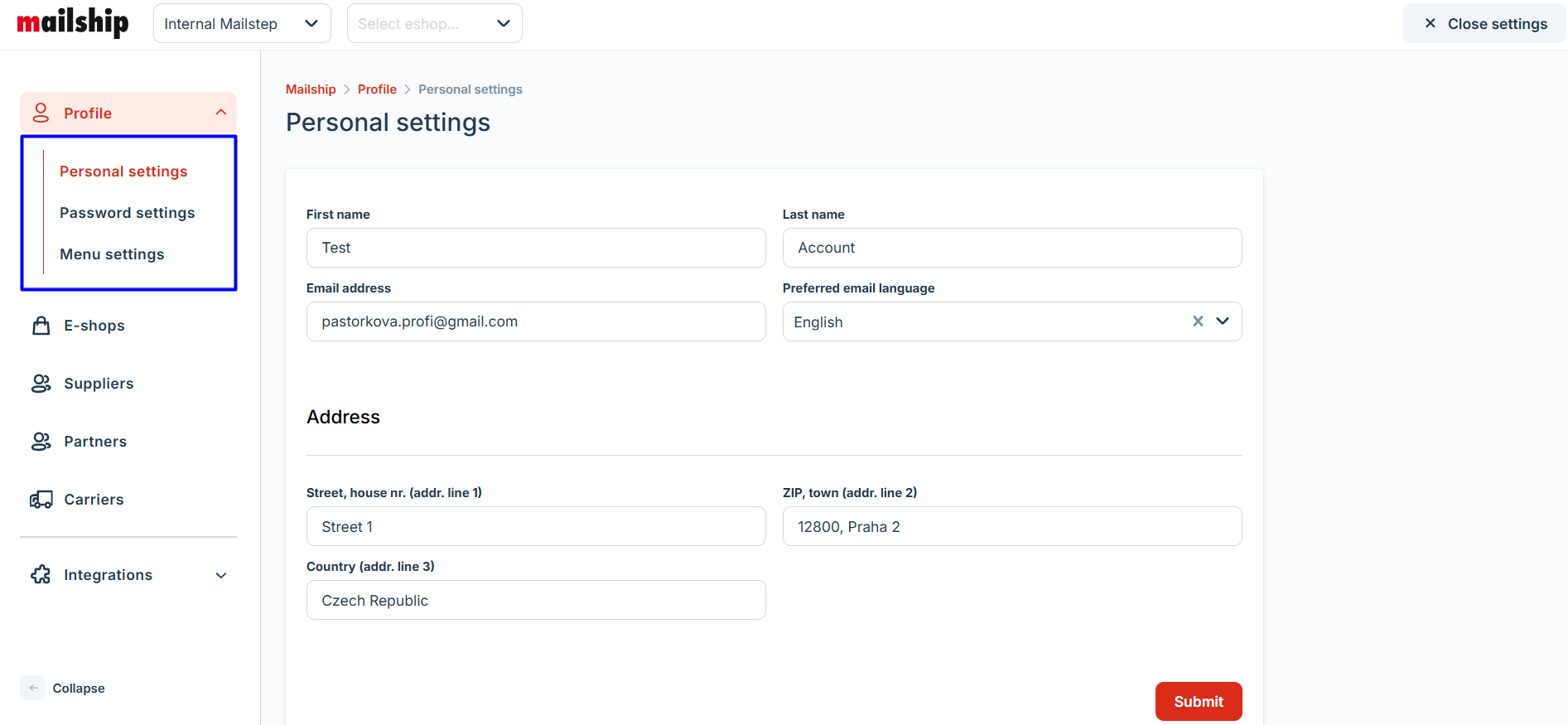Focus the Email address field

(x=535, y=321)
